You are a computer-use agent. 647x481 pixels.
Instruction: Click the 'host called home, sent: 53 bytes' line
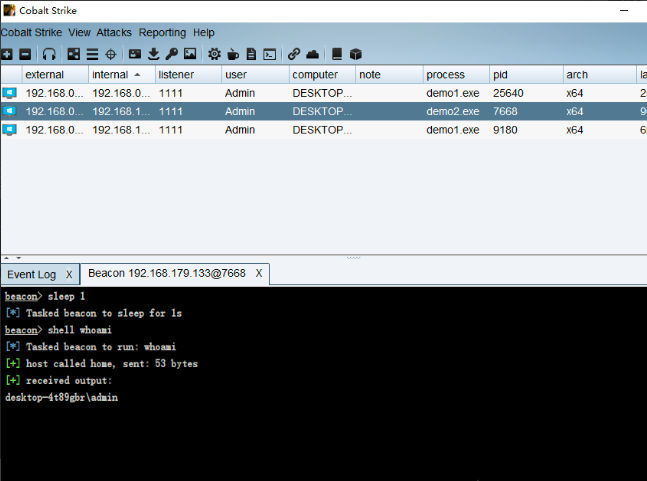(x=102, y=364)
